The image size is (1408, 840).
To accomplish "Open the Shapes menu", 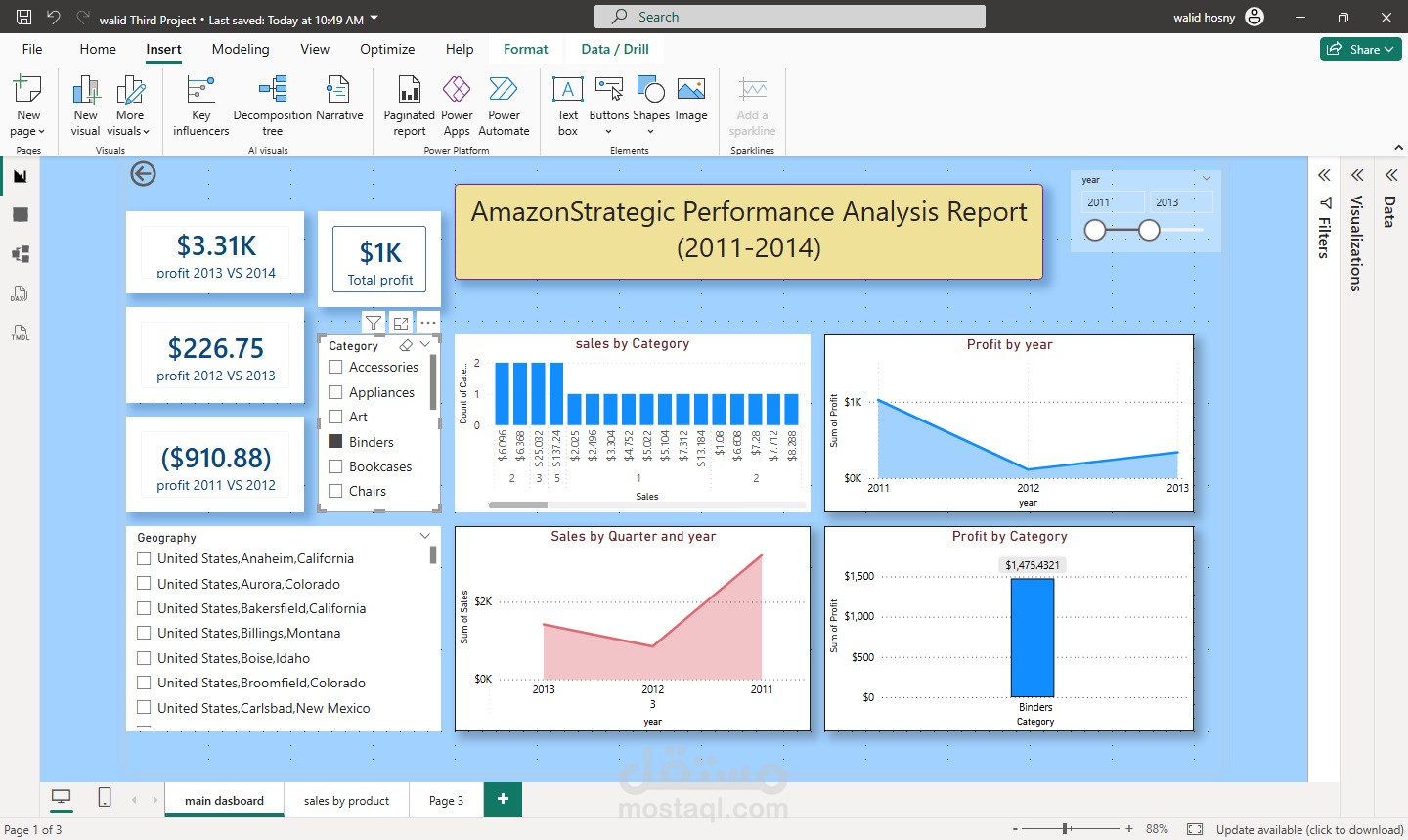I will tap(650, 107).
